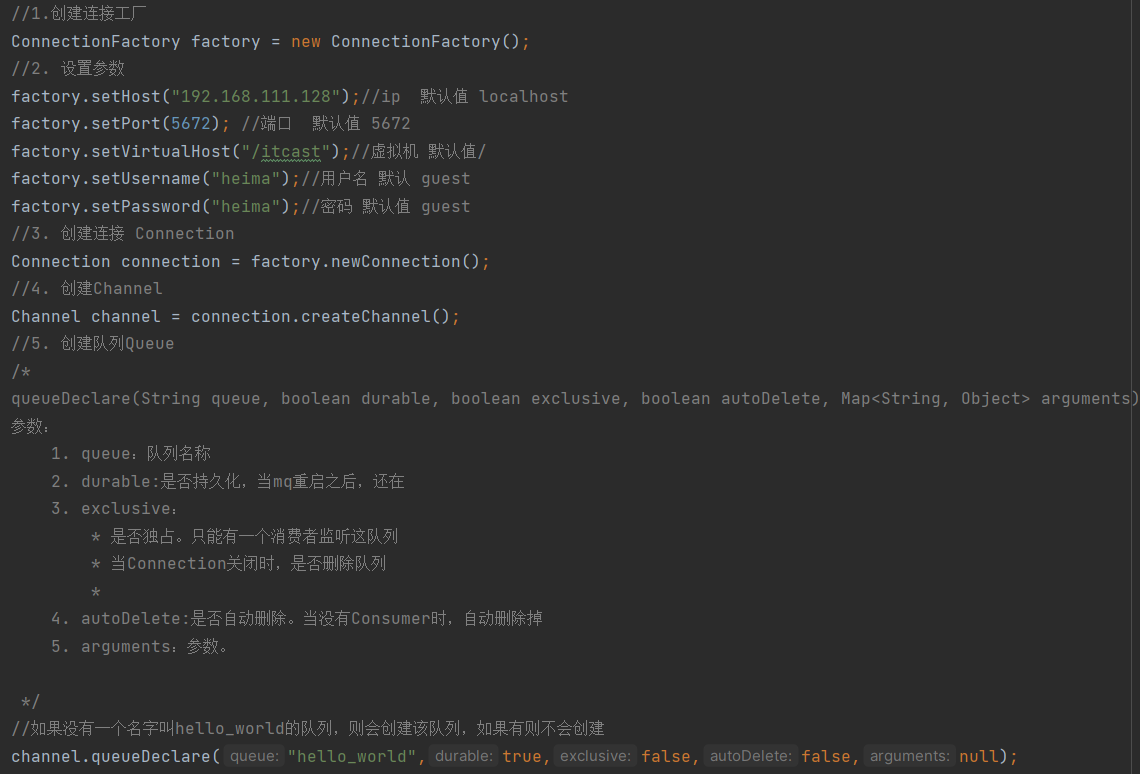The image size is (1140, 774).
Task: Click the null value after arguments hint
Action: point(978,757)
